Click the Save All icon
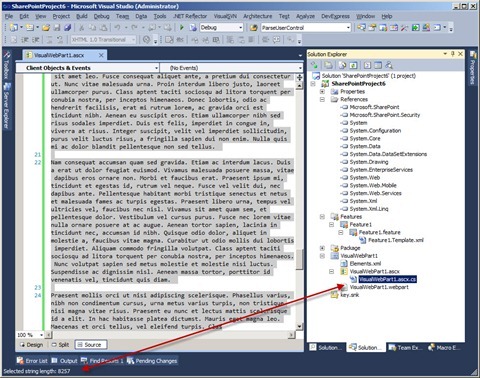480x378 pixels. [68, 28]
